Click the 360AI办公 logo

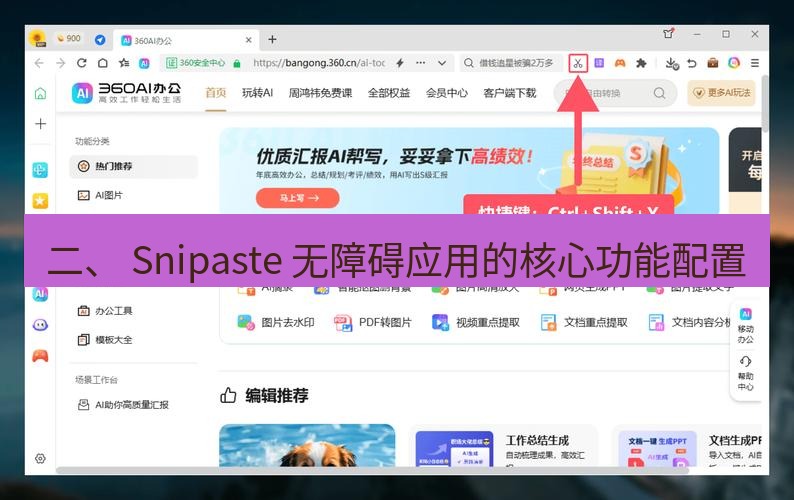click(x=127, y=93)
